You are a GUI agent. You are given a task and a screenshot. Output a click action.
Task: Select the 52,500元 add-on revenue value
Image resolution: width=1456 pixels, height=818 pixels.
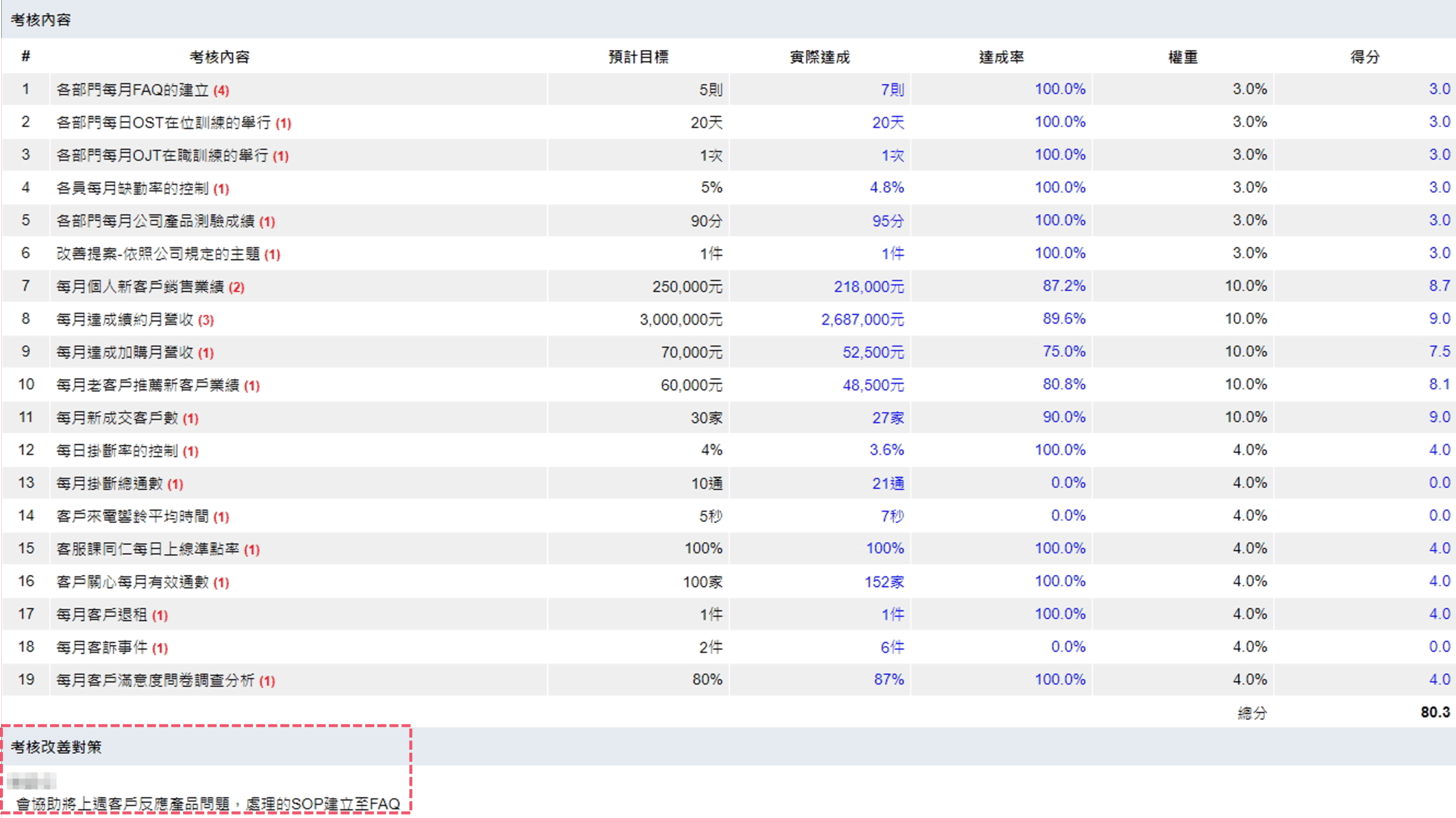click(x=873, y=352)
